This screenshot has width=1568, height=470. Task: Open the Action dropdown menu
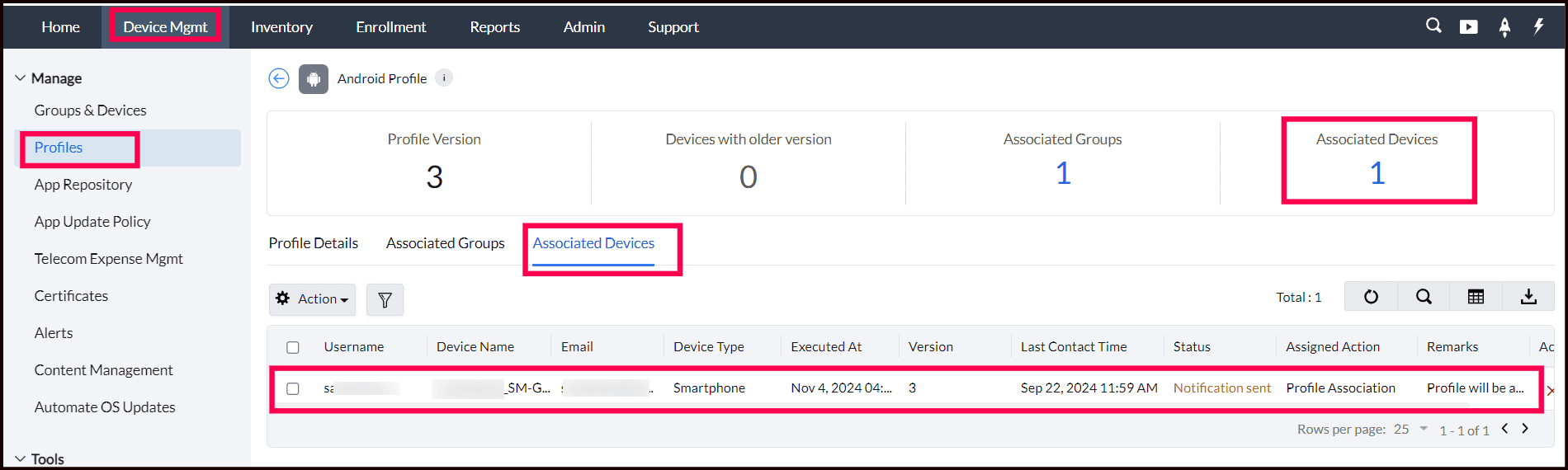312,299
